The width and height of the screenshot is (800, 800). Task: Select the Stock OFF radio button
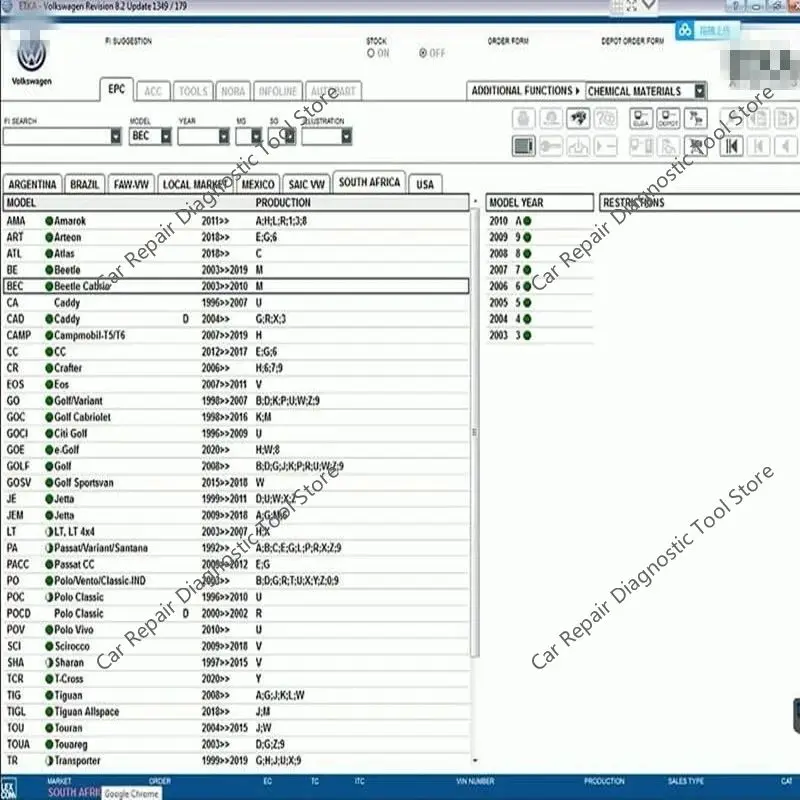423,53
